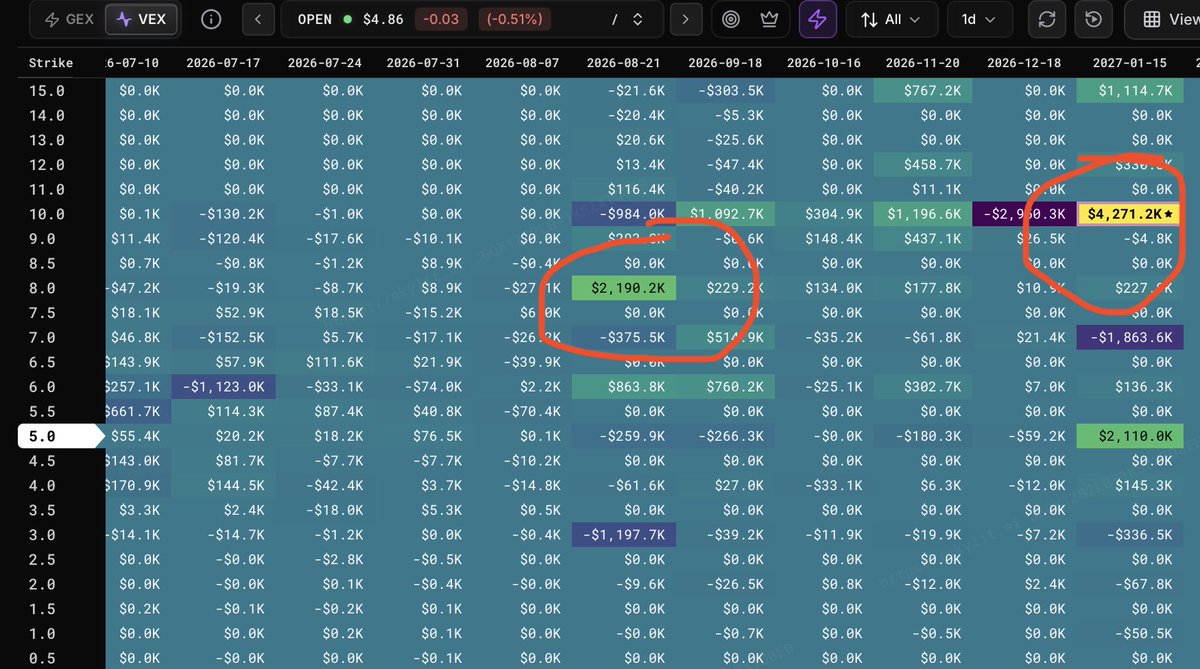This screenshot has height=669, width=1200.
Task: Click the replay play-circle icon
Action: click(x=1094, y=19)
